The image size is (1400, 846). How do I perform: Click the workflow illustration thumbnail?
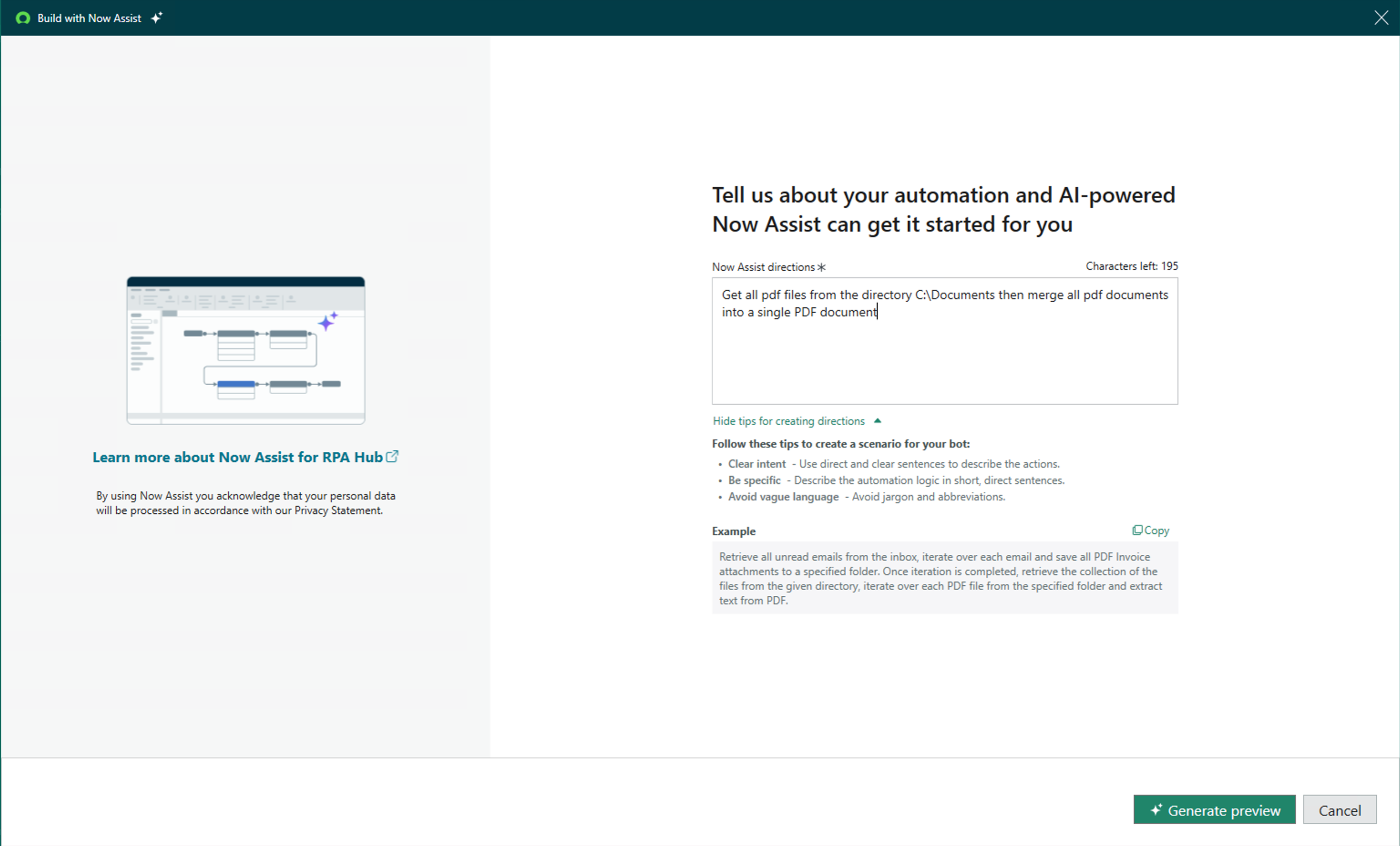pyautogui.click(x=246, y=350)
